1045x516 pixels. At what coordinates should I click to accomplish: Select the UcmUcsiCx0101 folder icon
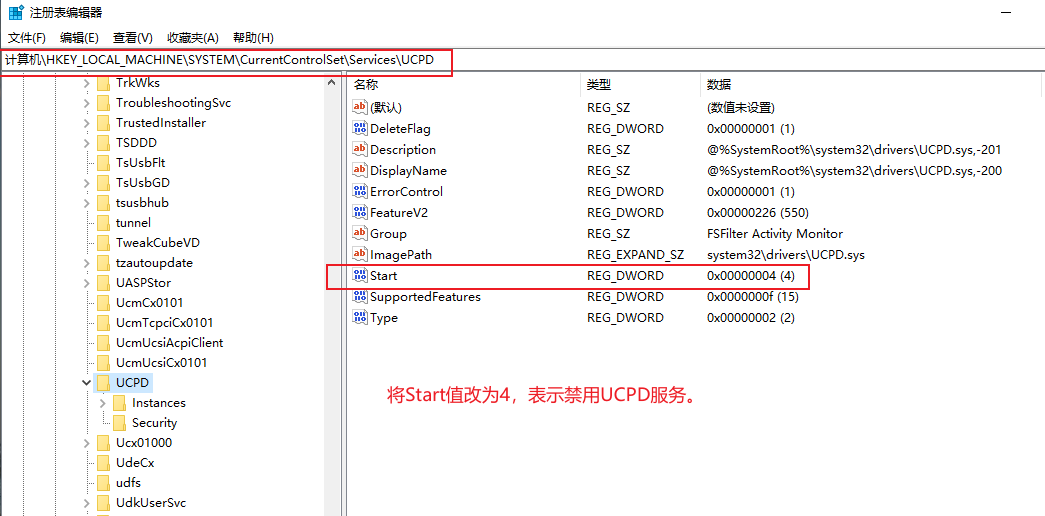[x=103, y=363]
